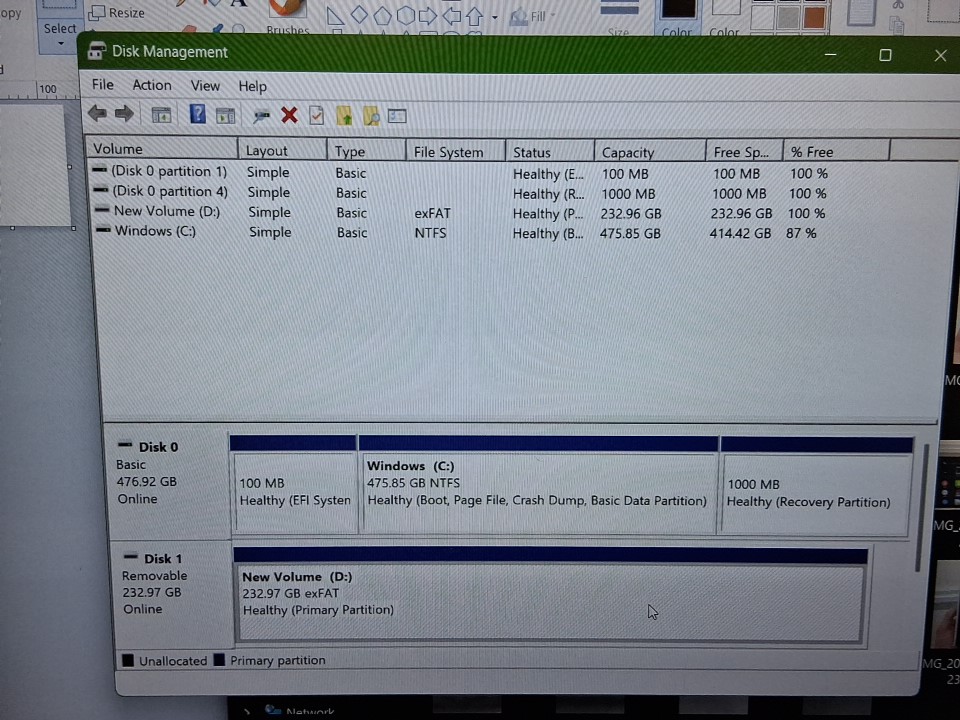Click the Resize button in Paint
This screenshot has width=960, height=720.
coord(118,13)
